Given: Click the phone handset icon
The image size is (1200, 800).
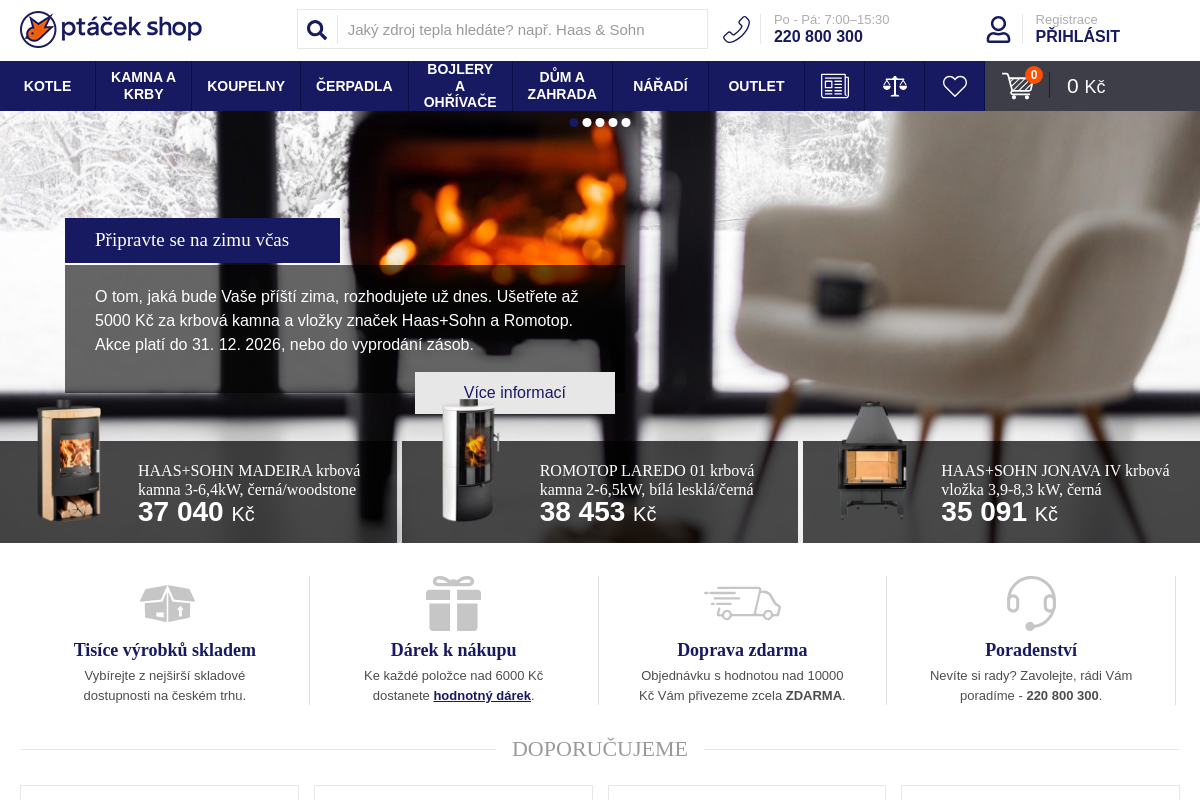Looking at the screenshot, I should [736, 29].
